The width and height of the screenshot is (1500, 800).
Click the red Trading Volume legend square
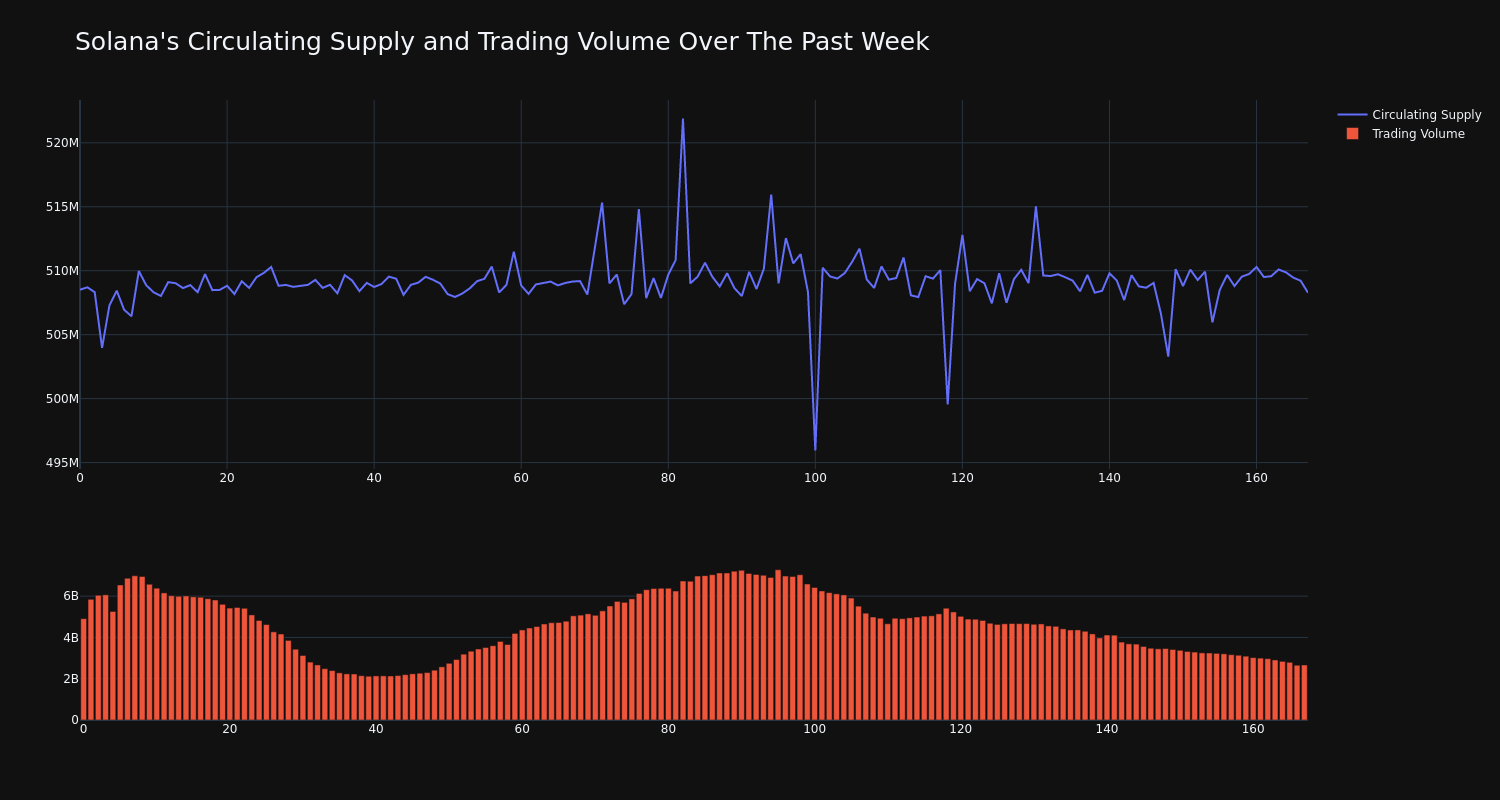[x=1352, y=134]
